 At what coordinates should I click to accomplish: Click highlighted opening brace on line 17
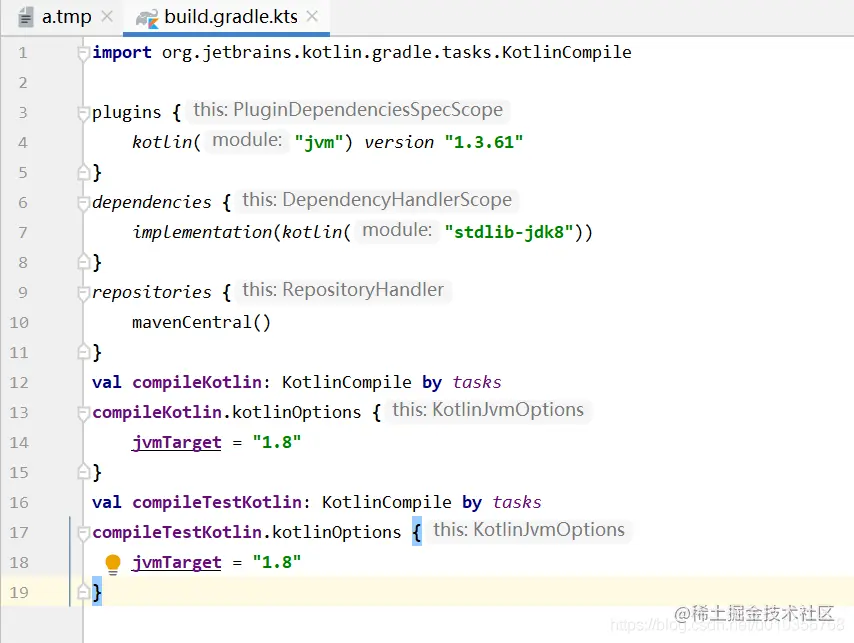click(417, 531)
